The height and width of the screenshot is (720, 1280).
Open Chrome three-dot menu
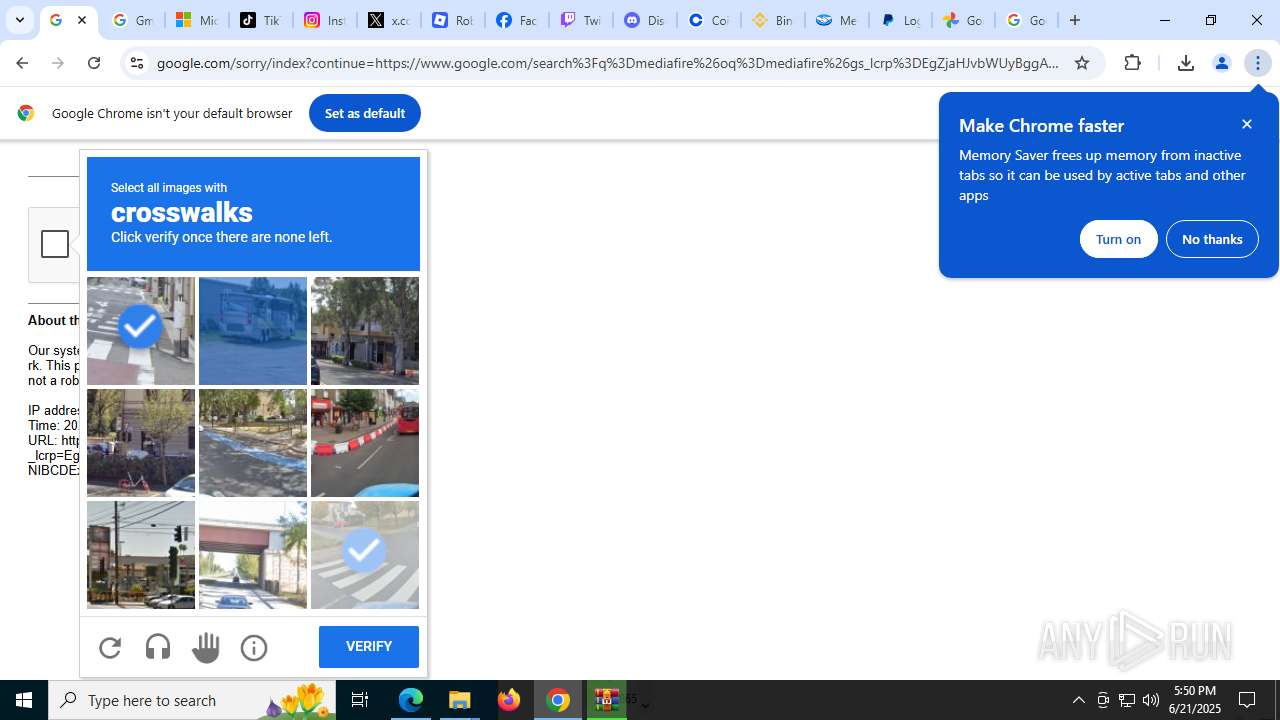(x=1258, y=63)
